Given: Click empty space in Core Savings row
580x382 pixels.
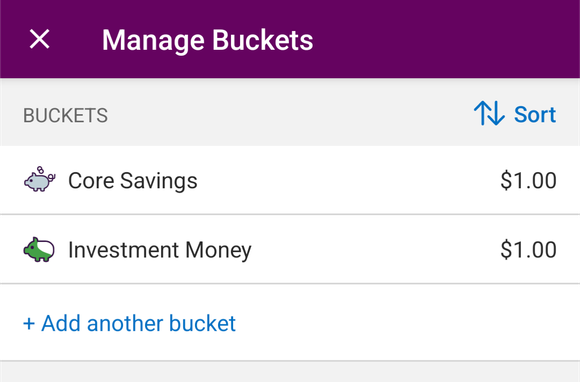Looking at the screenshot, I should pyautogui.click(x=348, y=180).
